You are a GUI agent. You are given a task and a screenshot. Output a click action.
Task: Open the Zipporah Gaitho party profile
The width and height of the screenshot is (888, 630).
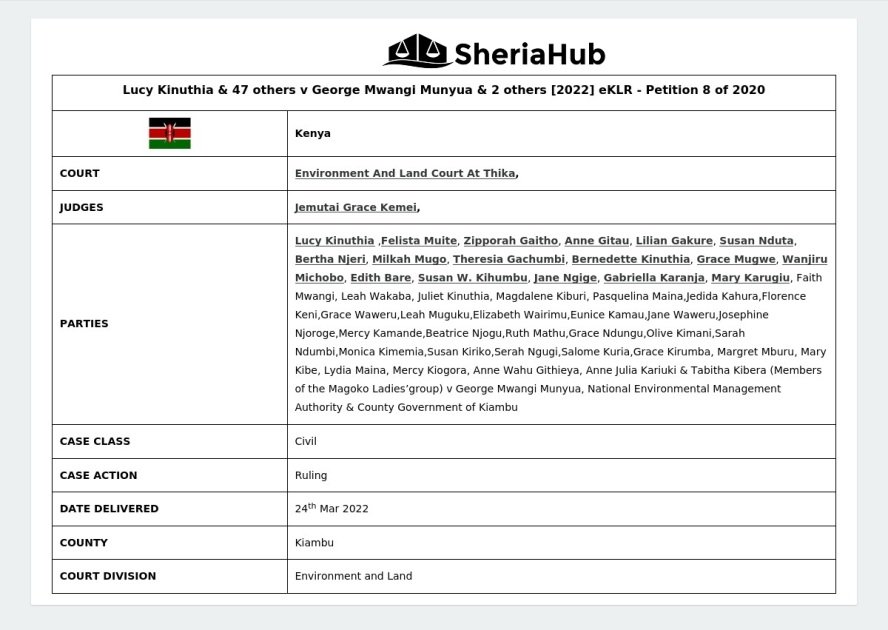coord(509,240)
